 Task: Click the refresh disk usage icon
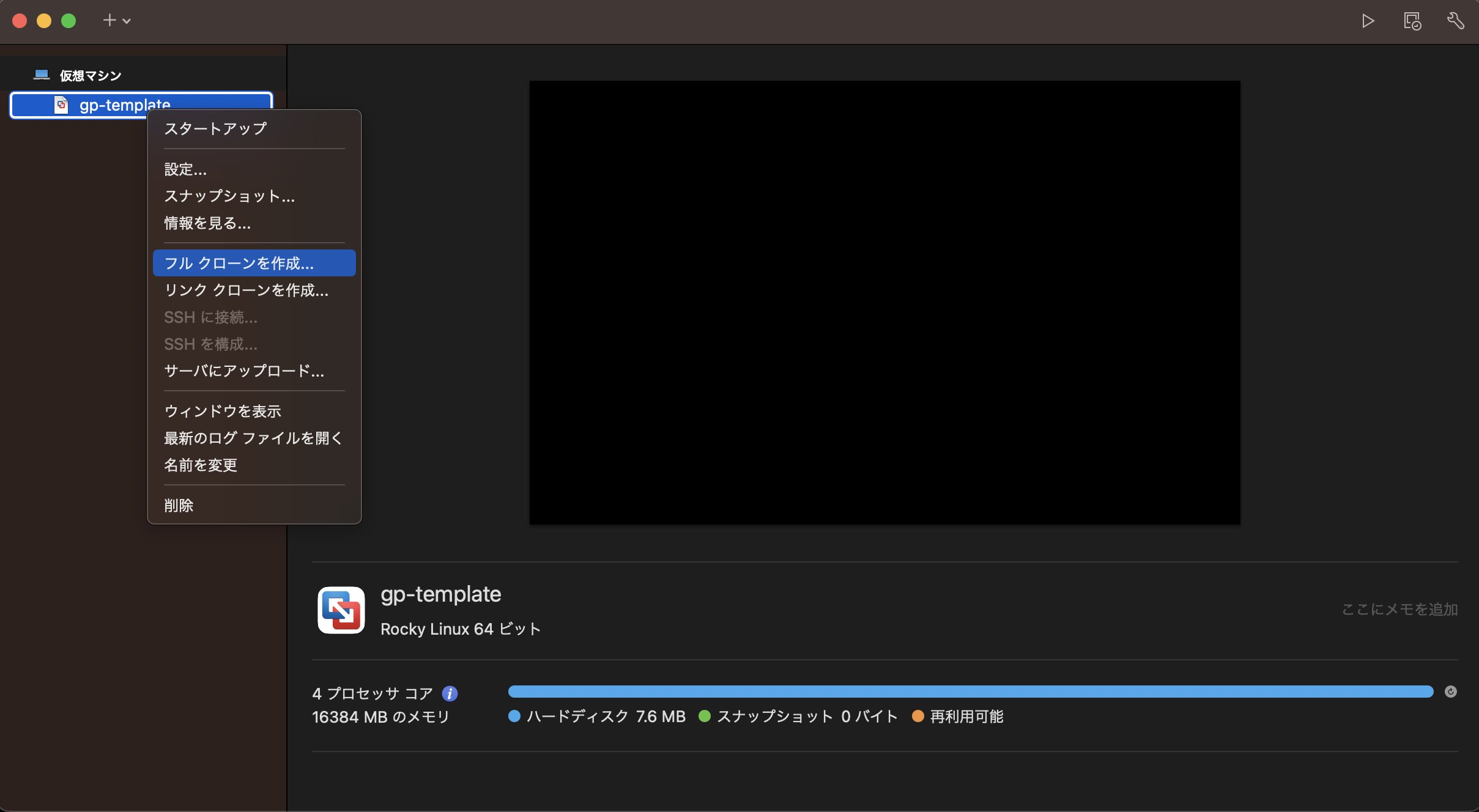1450,692
